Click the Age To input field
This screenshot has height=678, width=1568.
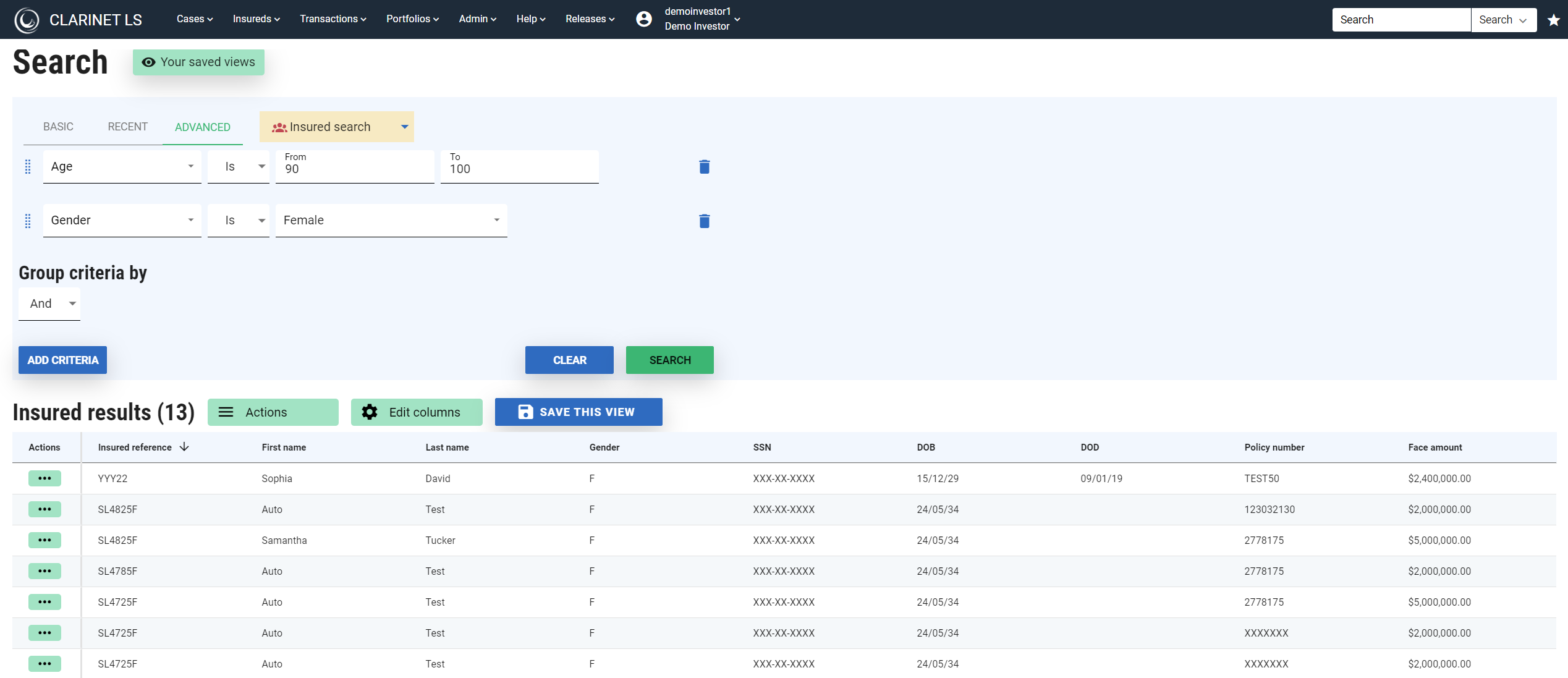pyautogui.click(x=520, y=167)
